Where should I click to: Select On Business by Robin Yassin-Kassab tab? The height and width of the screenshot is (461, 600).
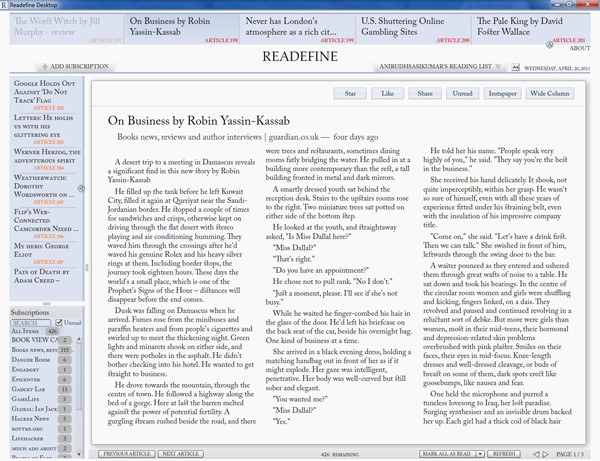[x=182, y=29]
